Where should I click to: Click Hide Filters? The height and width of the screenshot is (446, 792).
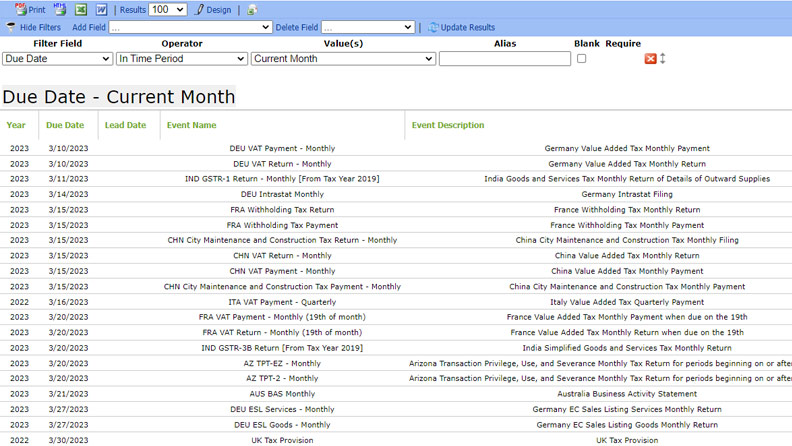(x=34, y=27)
